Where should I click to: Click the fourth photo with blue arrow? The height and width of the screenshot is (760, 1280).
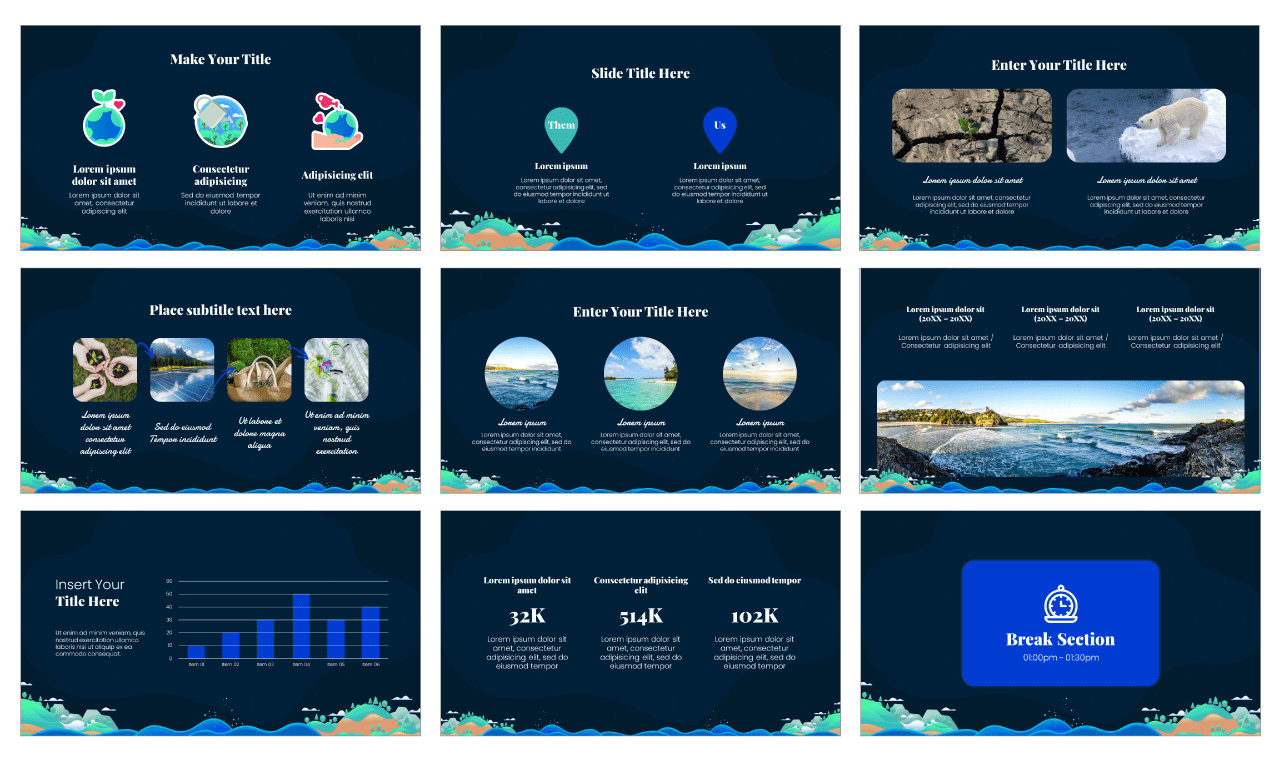[x=336, y=370]
